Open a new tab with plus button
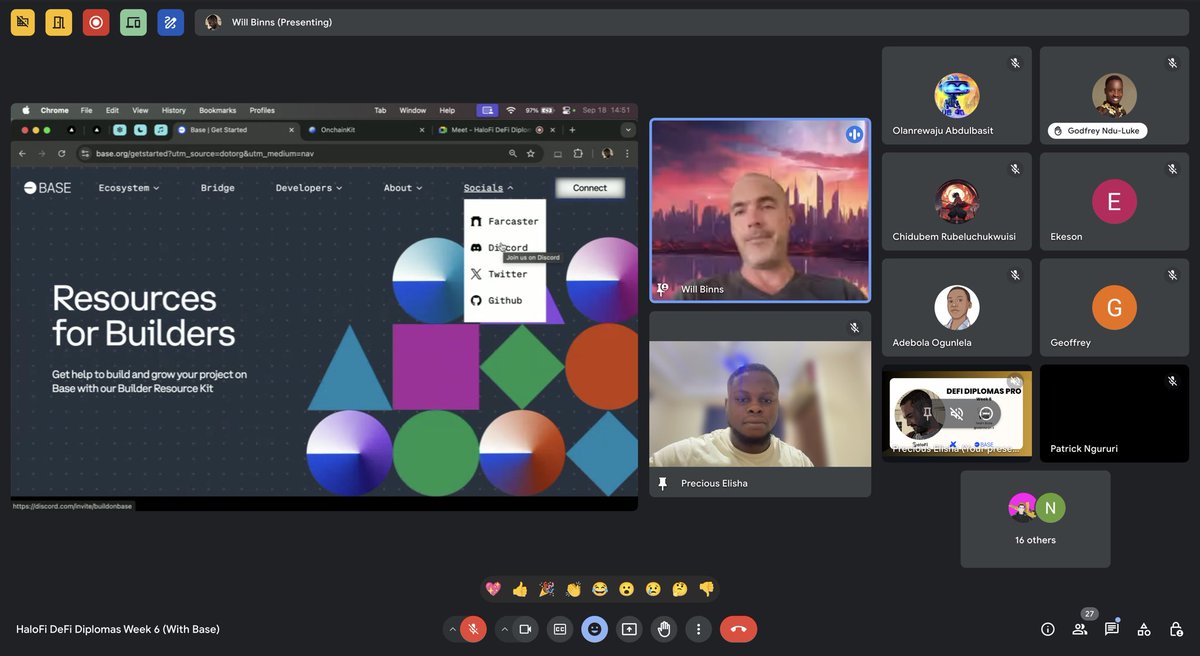The height and width of the screenshot is (656, 1200). (x=573, y=130)
